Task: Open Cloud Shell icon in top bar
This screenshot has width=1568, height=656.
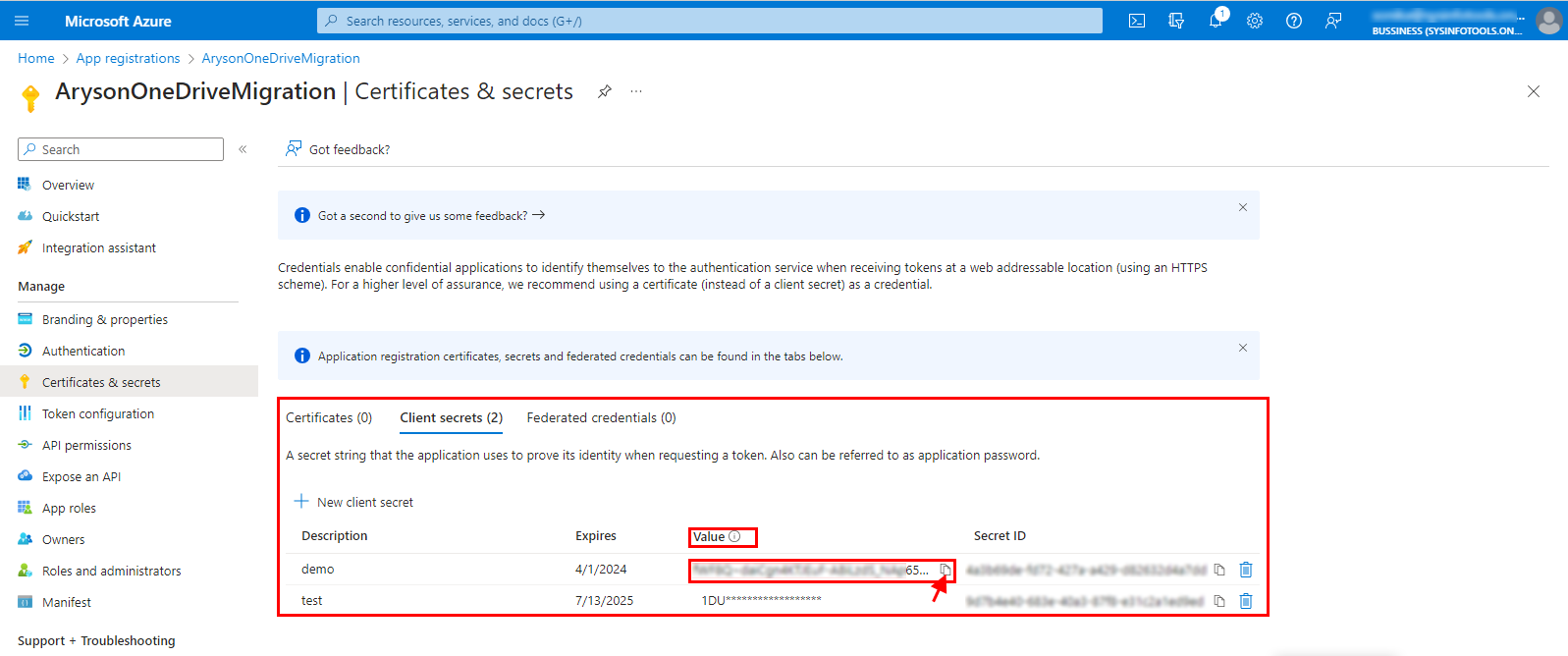Action: [1137, 21]
